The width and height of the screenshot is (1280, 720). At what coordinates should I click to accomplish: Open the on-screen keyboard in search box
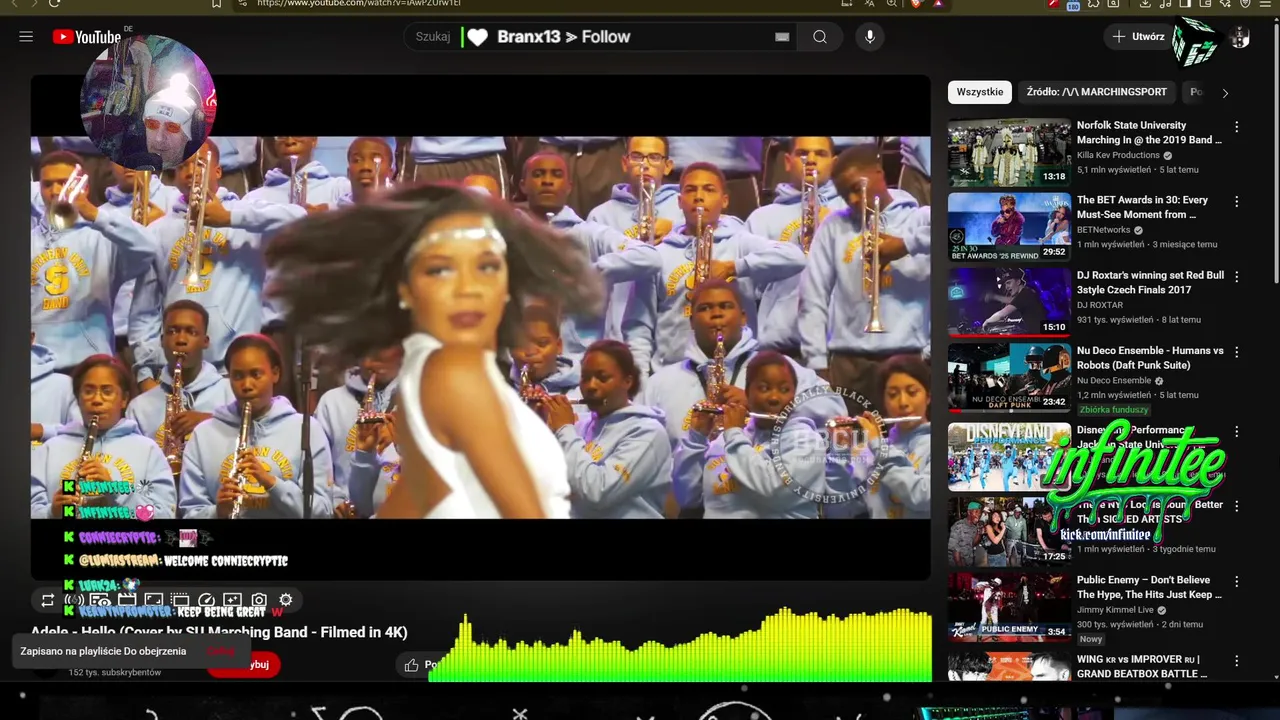tap(782, 37)
